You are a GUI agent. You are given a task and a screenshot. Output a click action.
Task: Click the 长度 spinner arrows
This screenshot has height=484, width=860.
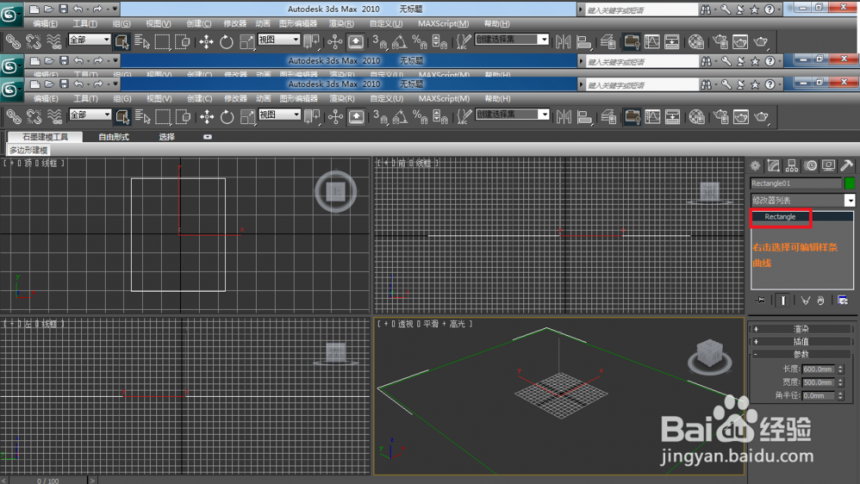pyautogui.click(x=840, y=369)
